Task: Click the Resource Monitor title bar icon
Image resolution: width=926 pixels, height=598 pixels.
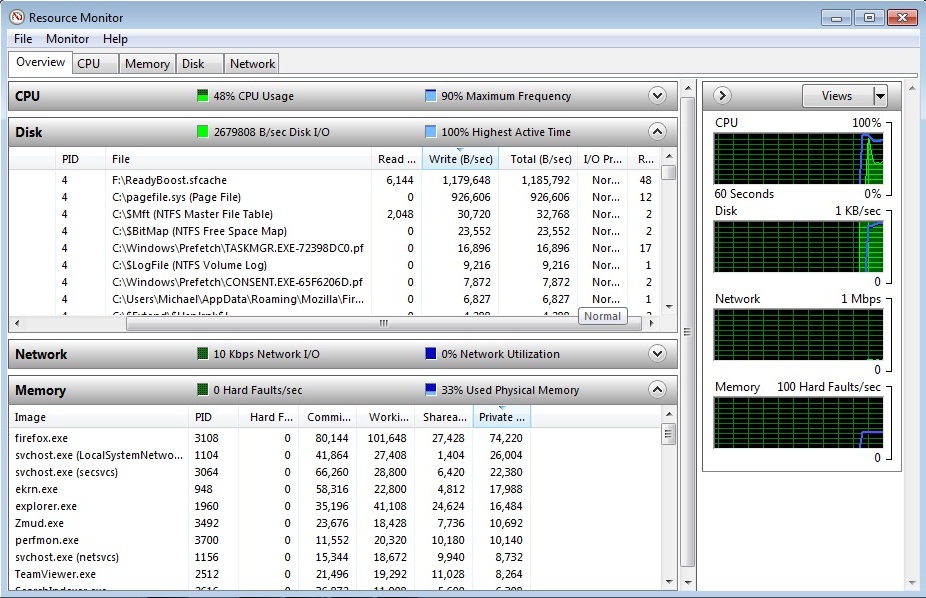Action: (15, 16)
